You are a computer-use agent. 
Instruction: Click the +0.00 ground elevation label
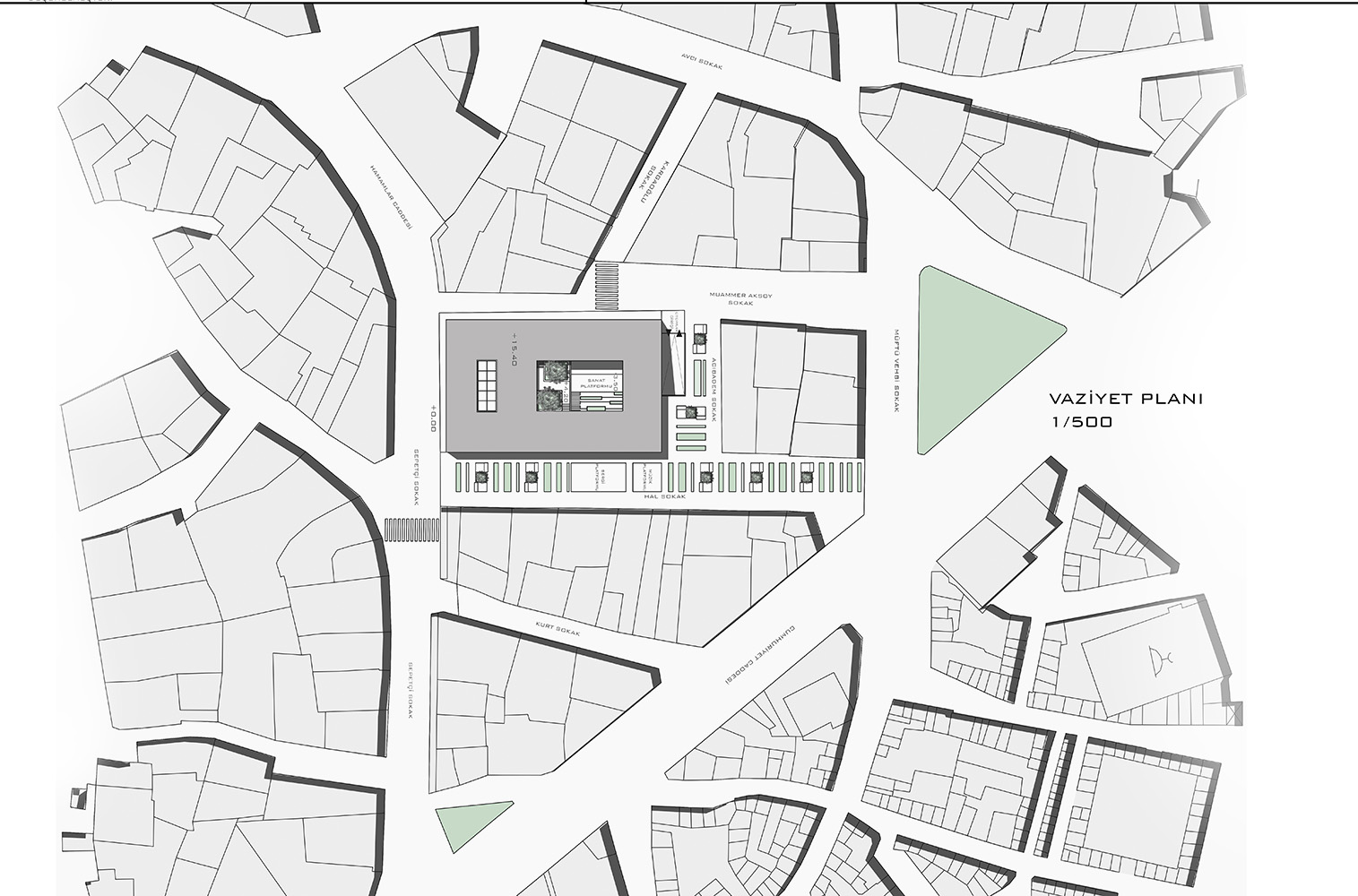click(x=432, y=418)
